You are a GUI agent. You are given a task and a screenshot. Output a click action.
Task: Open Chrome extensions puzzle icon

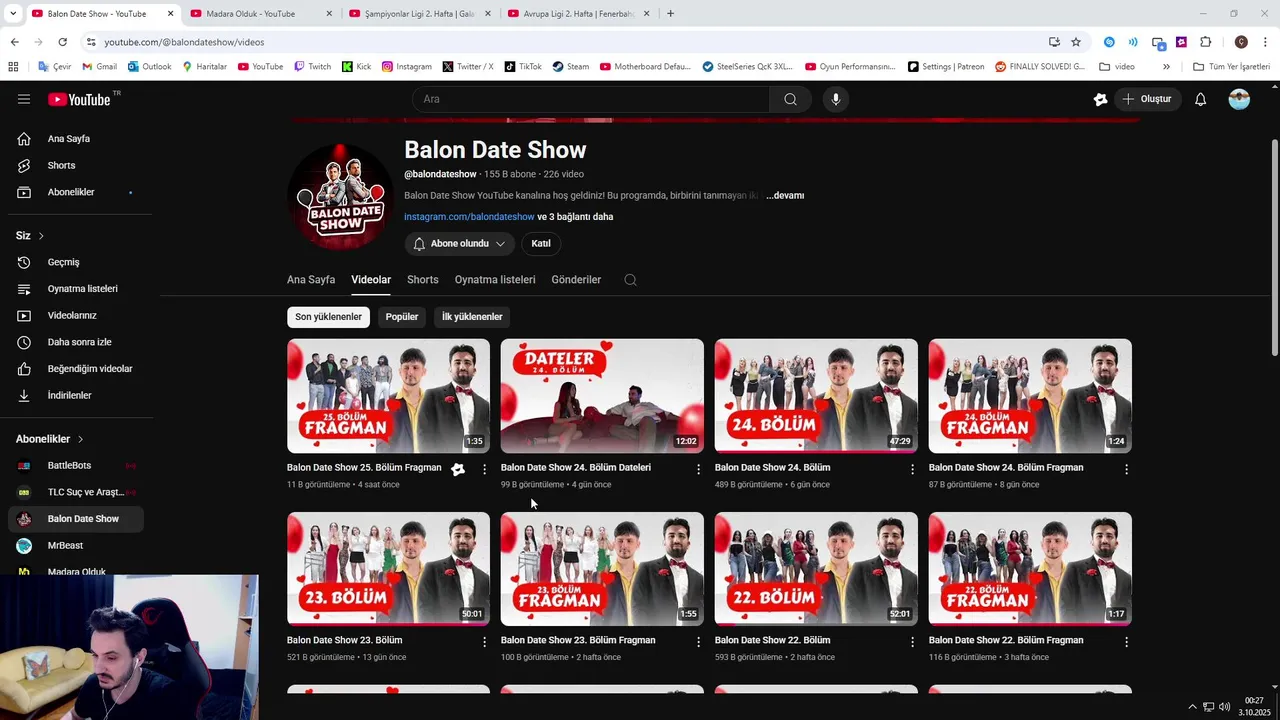[x=1205, y=42]
